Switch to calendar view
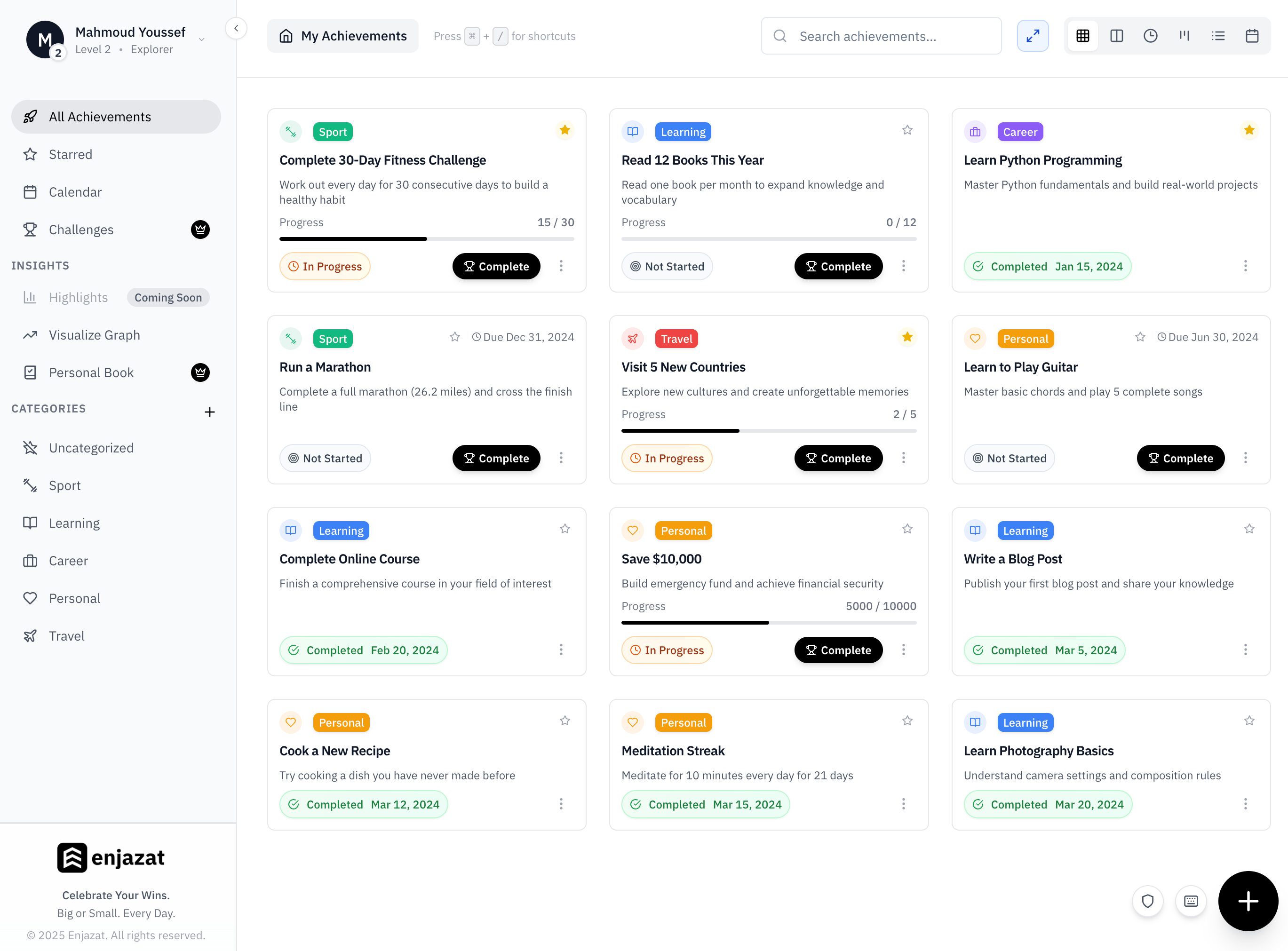 point(1252,36)
